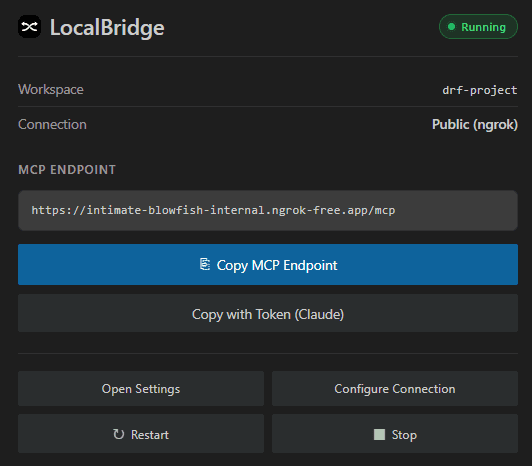Screen dimensions: 532x466
Task: Click the Connection label
Action: tap(52, 125)
